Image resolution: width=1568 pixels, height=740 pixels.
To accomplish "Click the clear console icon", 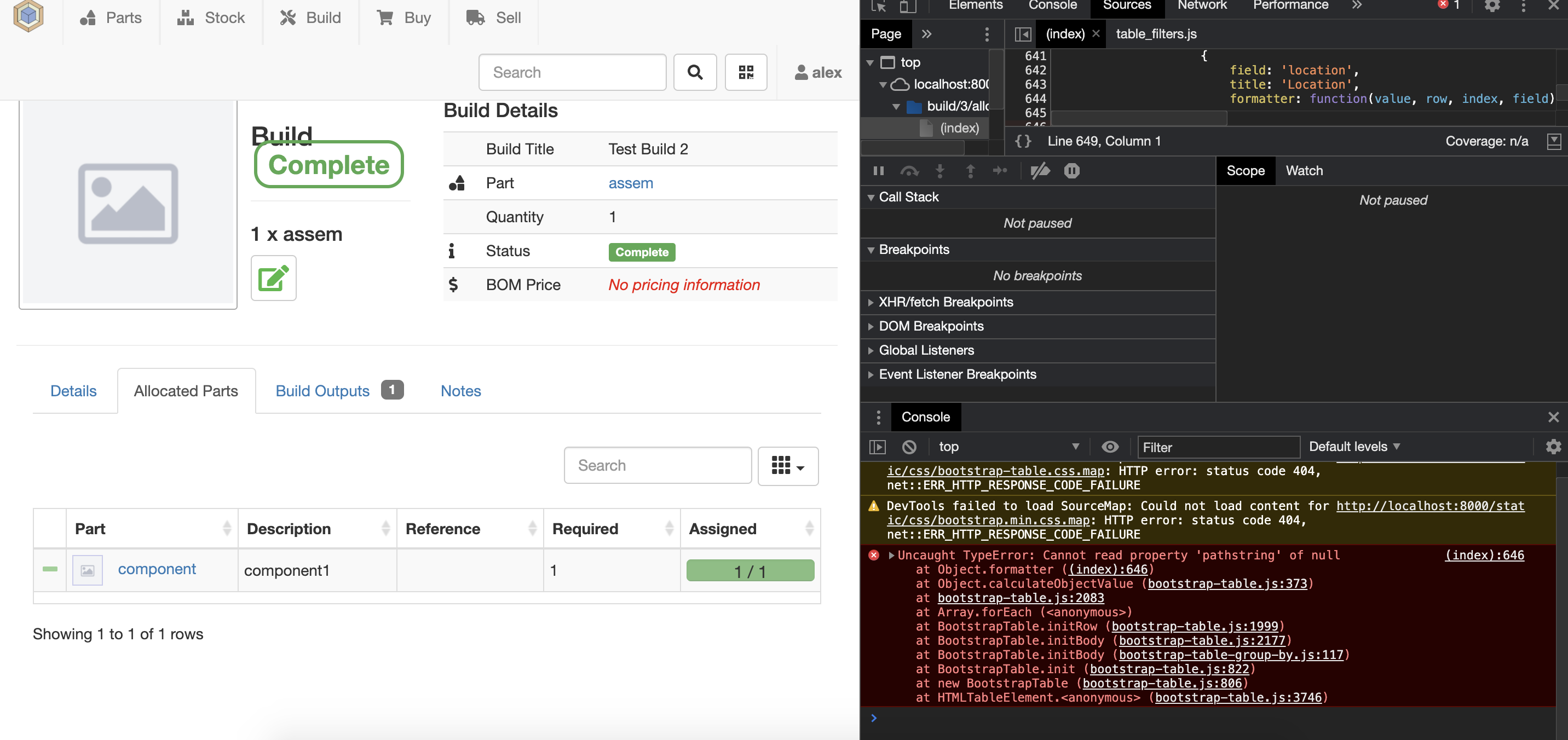I will [909, 447].
